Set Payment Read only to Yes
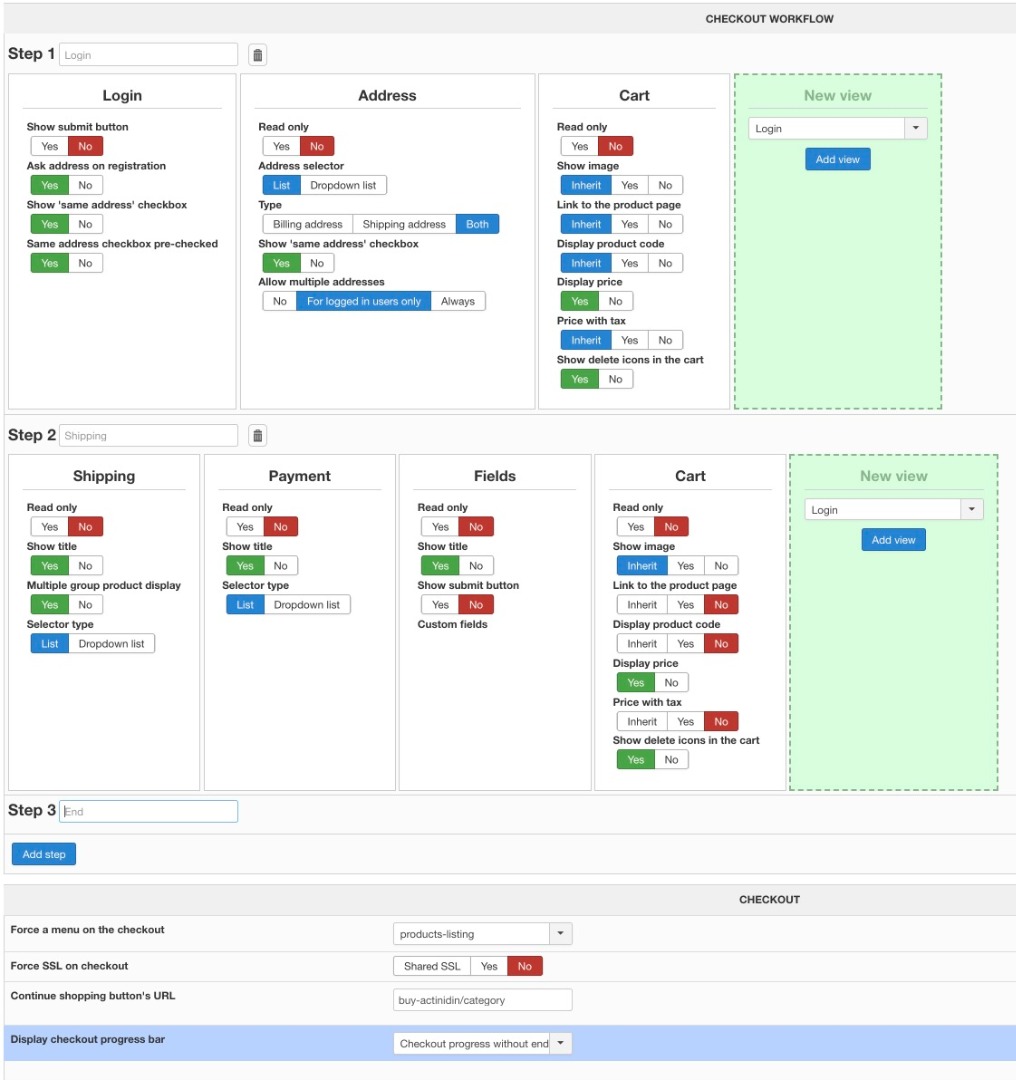1016x1080 pixels. (x=245, y=527)
